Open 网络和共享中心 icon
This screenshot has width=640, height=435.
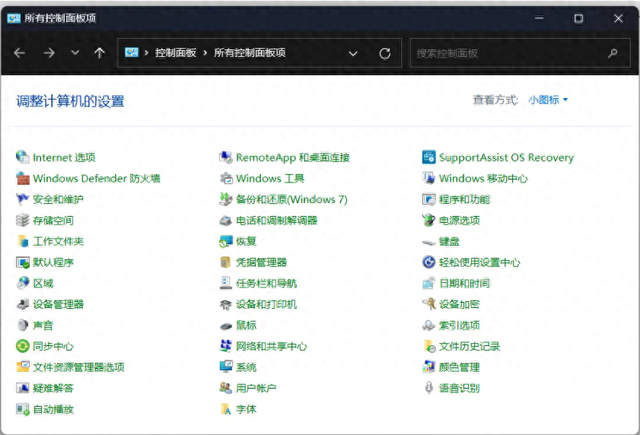click(226, 346)
